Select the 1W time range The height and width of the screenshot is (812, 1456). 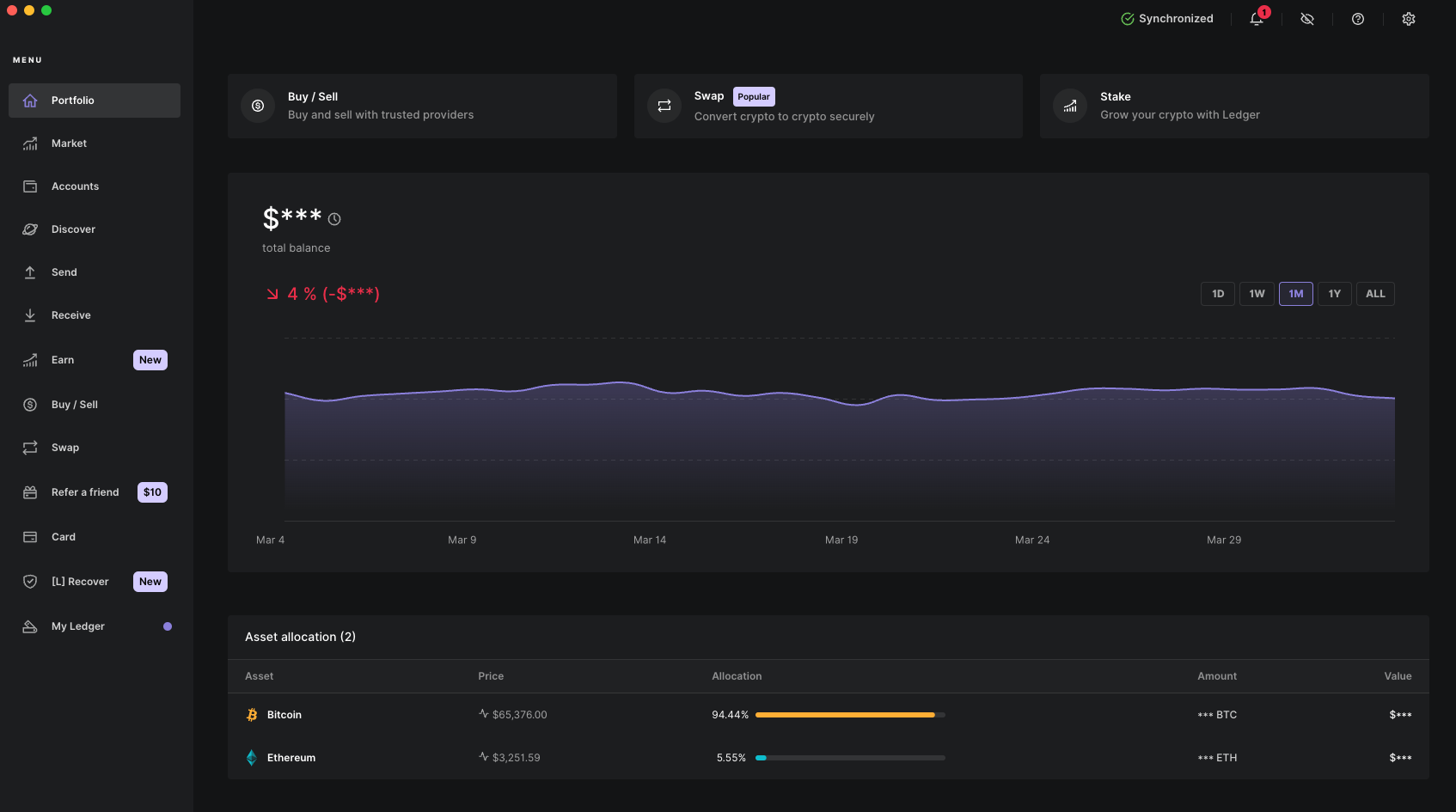tap(1257, 294)
